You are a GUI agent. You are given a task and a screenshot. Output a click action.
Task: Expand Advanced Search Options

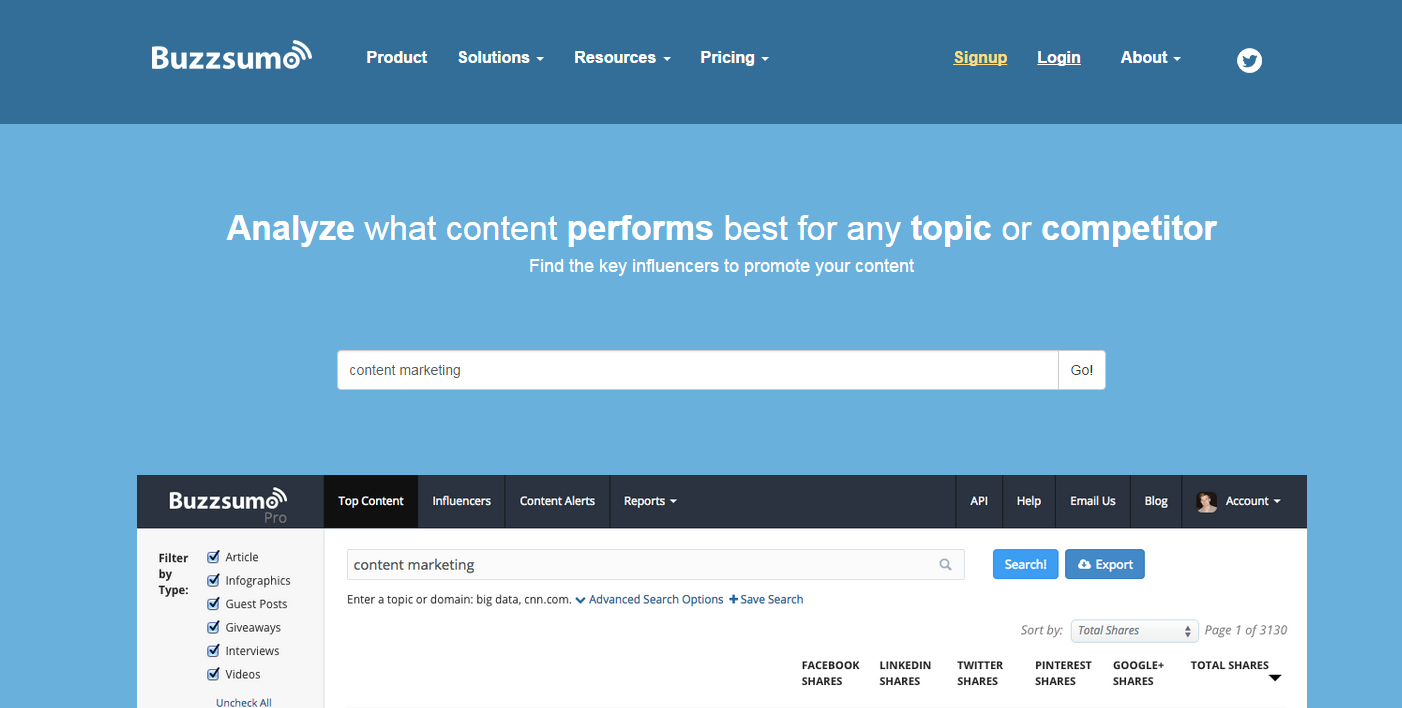[x=649, y=599]
